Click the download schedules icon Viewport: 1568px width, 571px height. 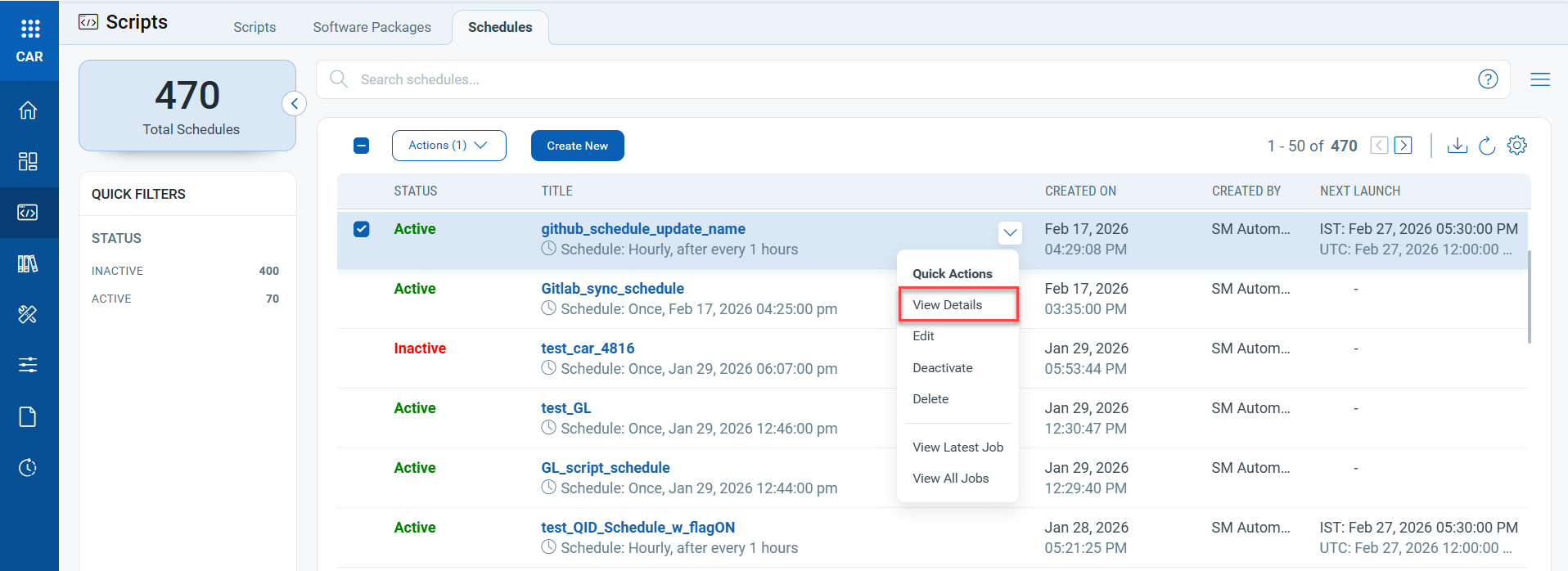[x=1457, y=146]
